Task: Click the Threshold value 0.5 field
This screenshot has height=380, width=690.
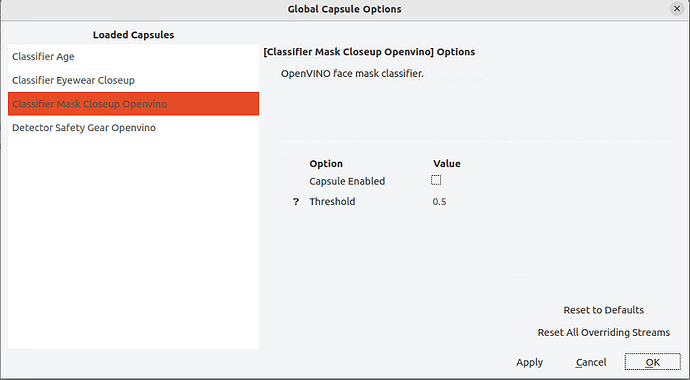Action: tap(439, 202)
